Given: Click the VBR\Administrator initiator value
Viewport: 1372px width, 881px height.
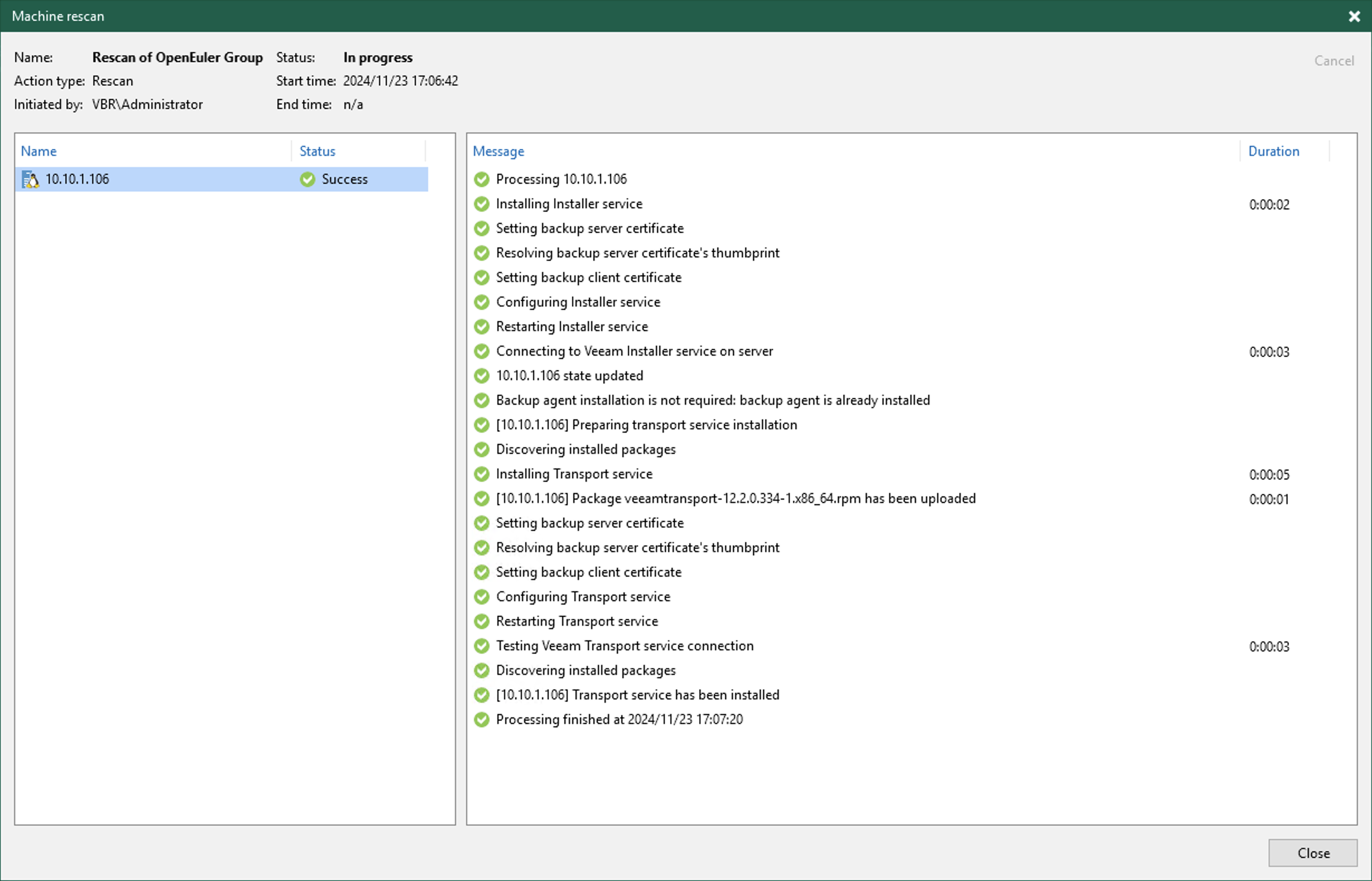Looking at the screenshot, I should coord(147,104).
